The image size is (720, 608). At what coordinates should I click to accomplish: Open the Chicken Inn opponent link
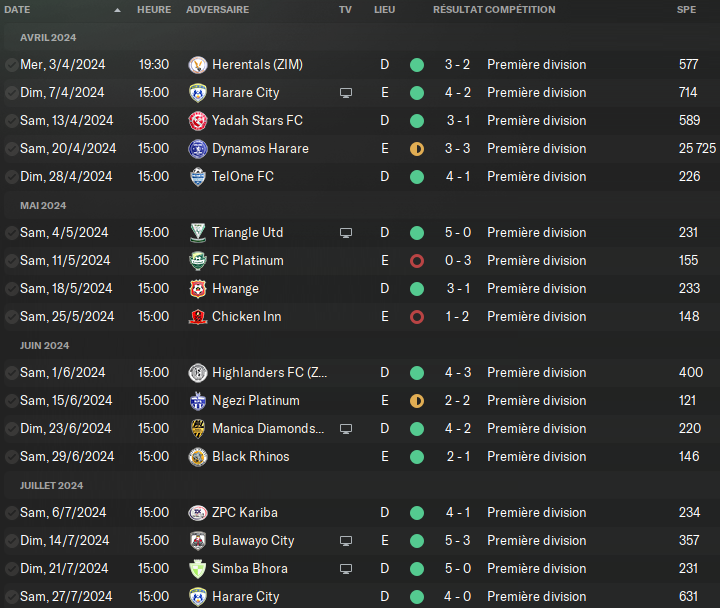pyautogui.click(x=247, y=317)
